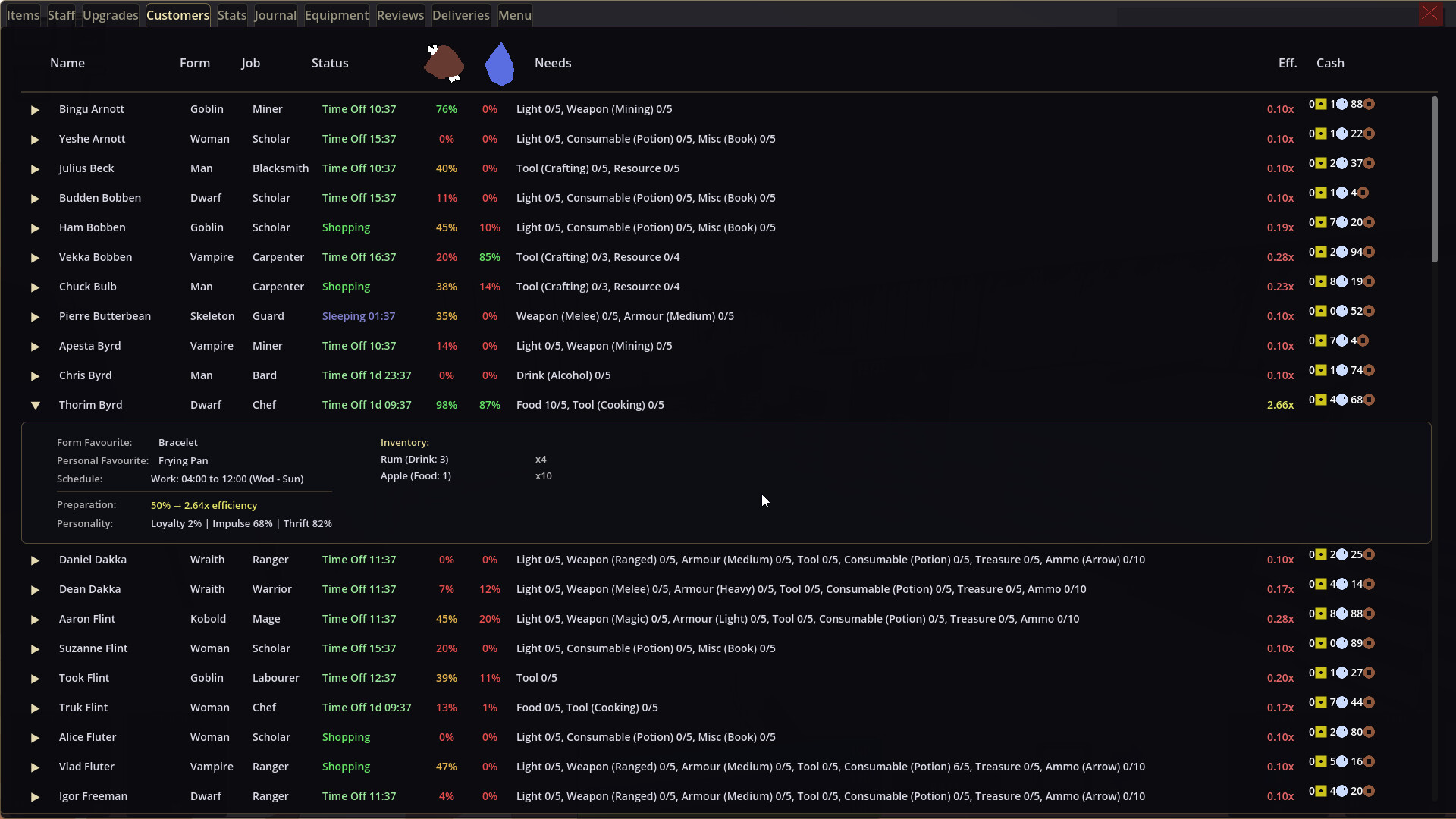Click the gold coin icon in Chris Byrd's row

coord(1321,370)
